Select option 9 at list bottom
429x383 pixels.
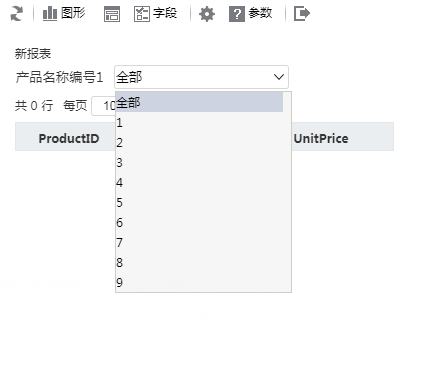click(x=199, y=282)
